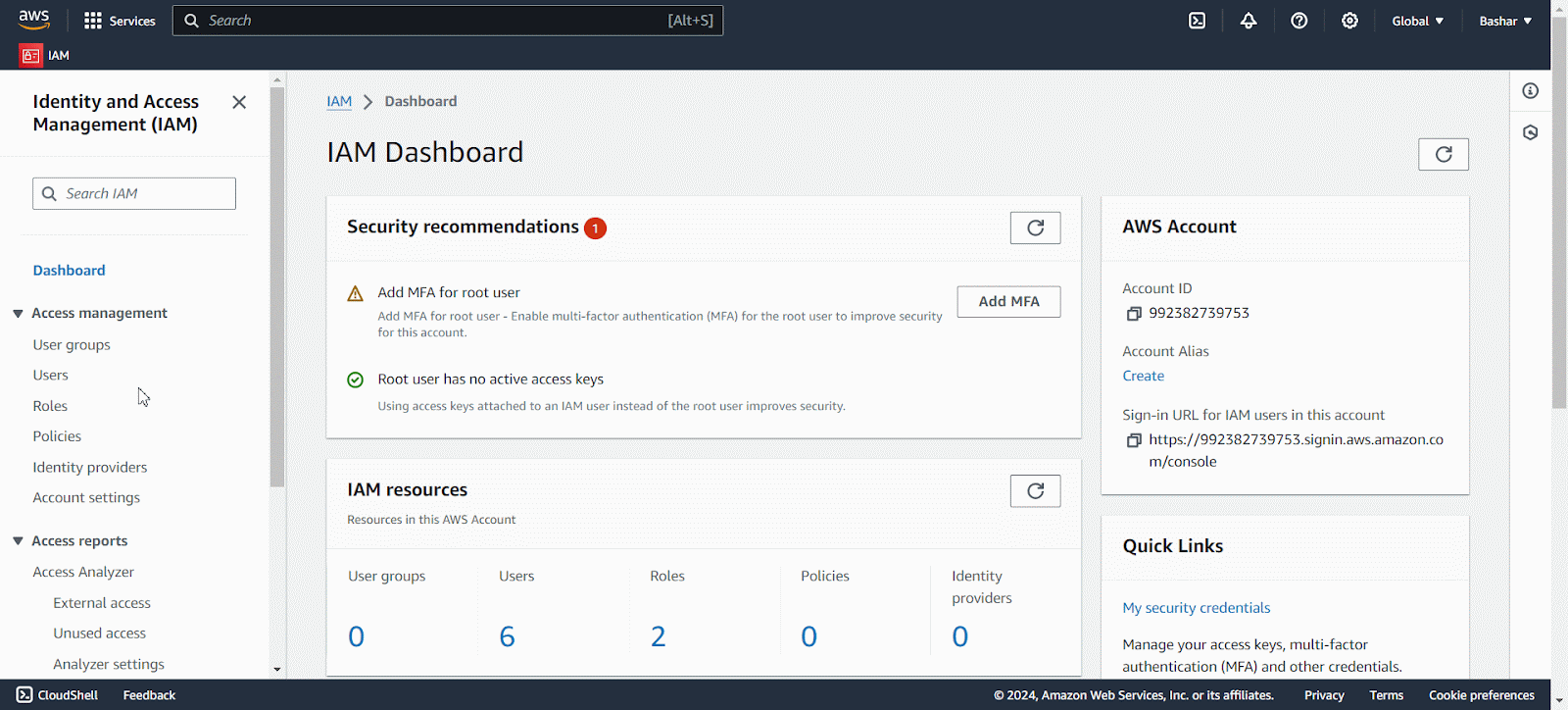Click the notifications bell icon
This screenshot has width=1568, height=710.
[x=1249, y=21]
